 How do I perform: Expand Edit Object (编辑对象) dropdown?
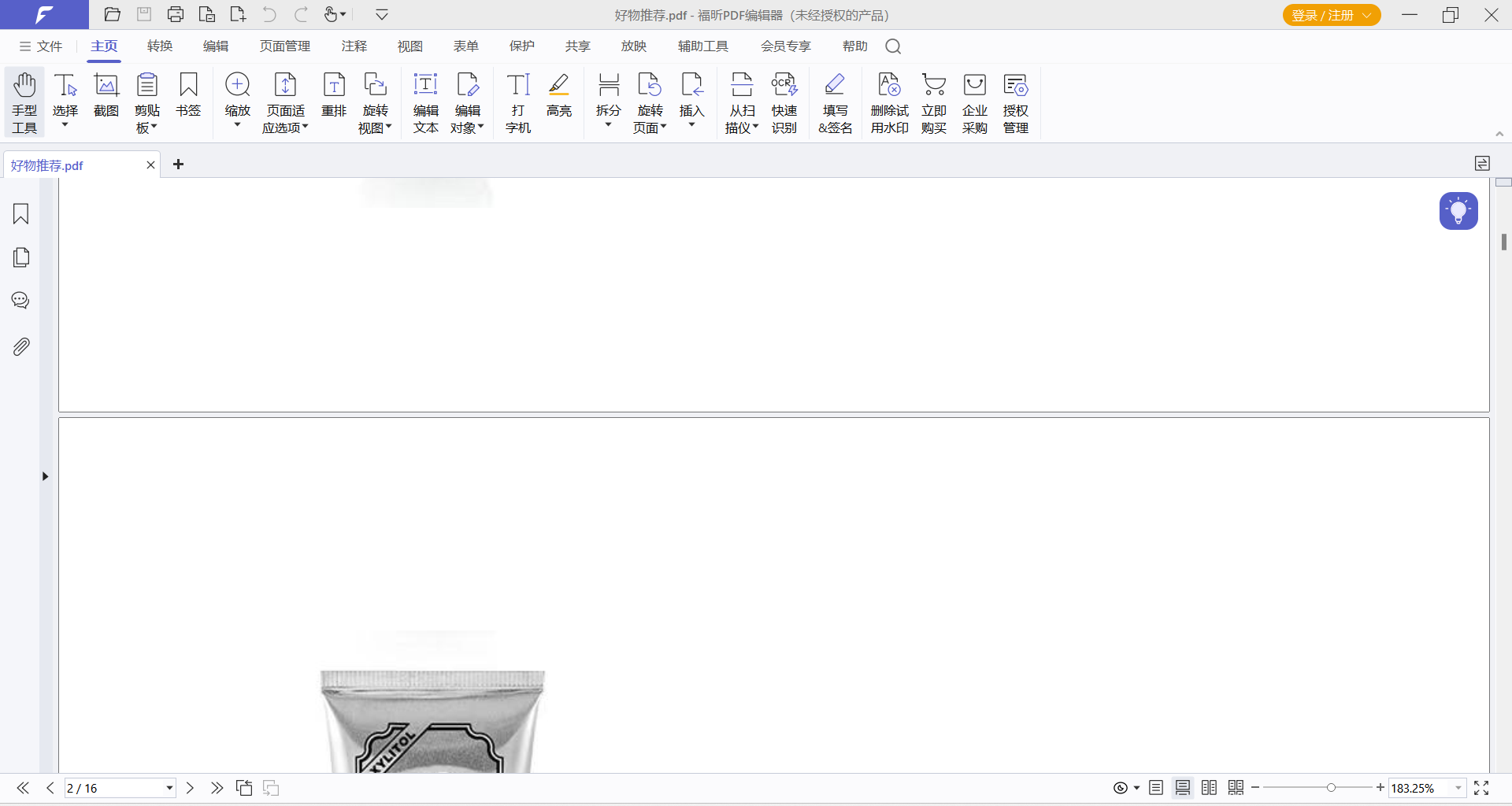tap(481, 127)
